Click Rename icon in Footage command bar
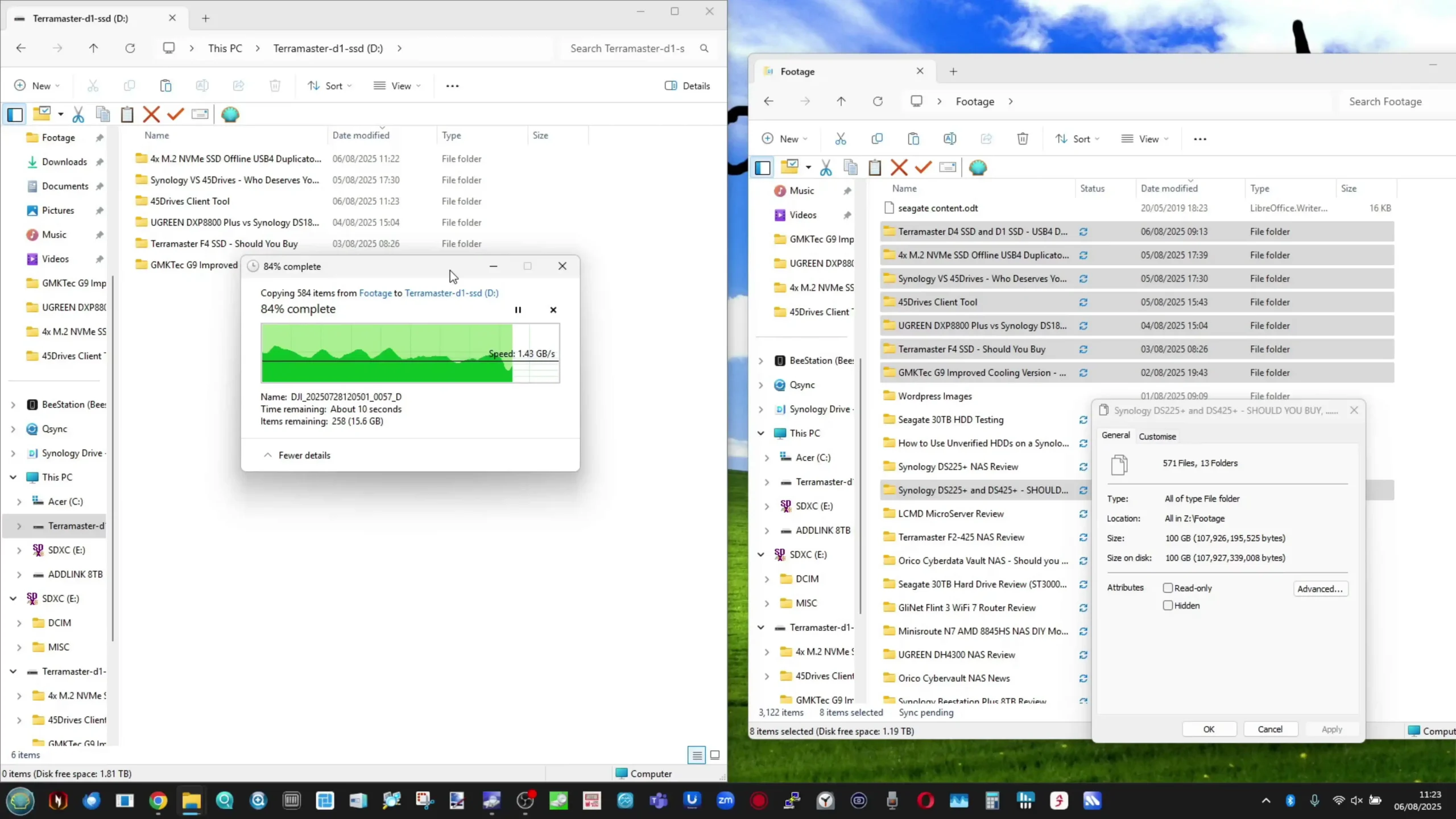1456x819 pixels. coord(950,139)
